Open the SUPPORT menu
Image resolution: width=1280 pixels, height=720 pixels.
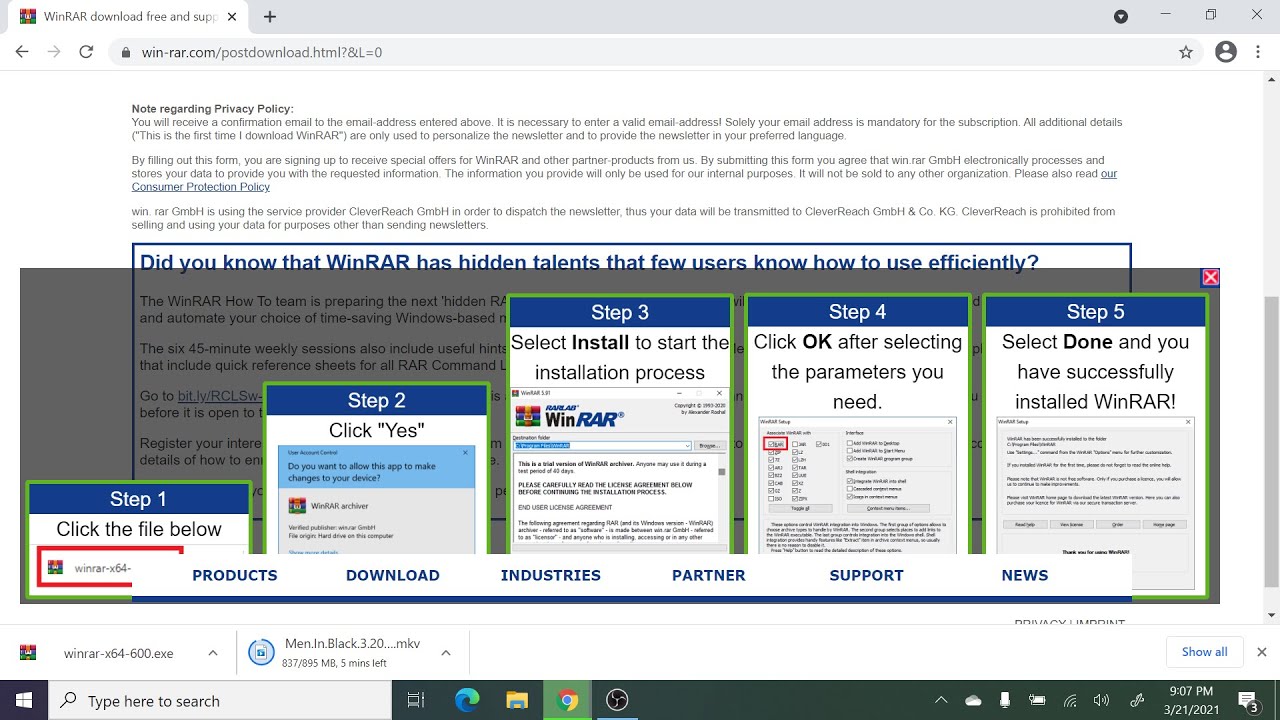[866, 575]
